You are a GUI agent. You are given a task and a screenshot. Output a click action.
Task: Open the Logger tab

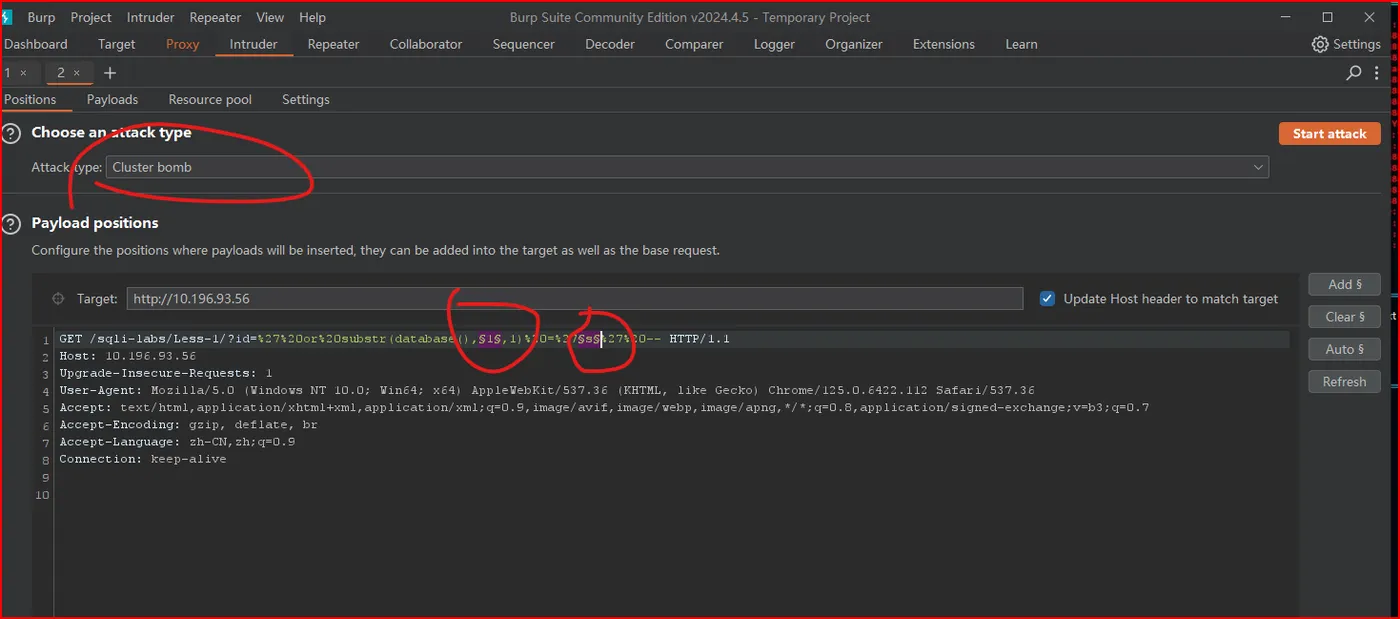775,44
